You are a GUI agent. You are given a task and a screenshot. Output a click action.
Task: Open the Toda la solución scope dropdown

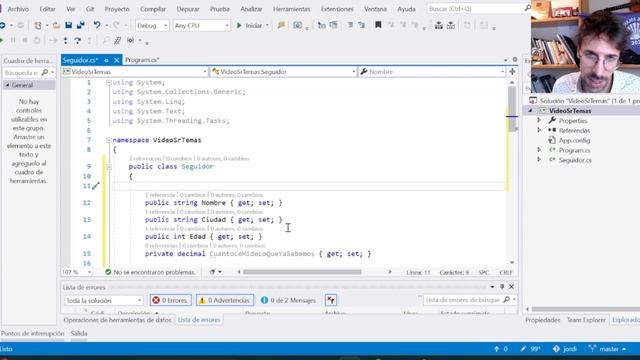[x=104, y=300]
